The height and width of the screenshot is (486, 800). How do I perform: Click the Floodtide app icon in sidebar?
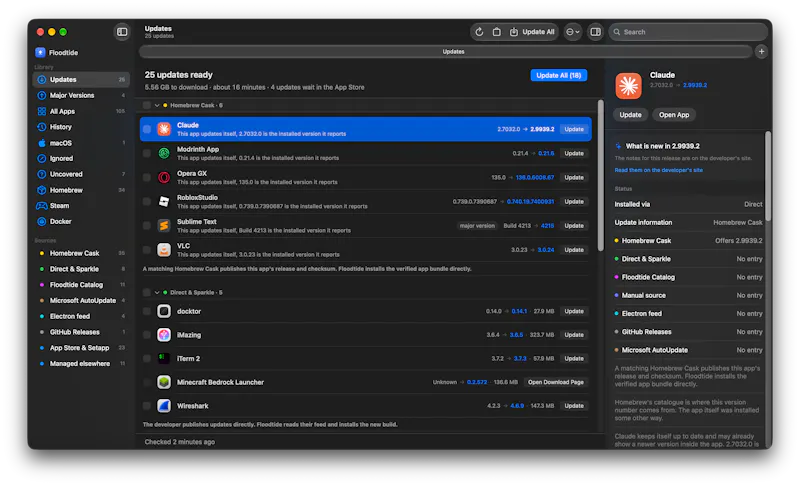40,53
